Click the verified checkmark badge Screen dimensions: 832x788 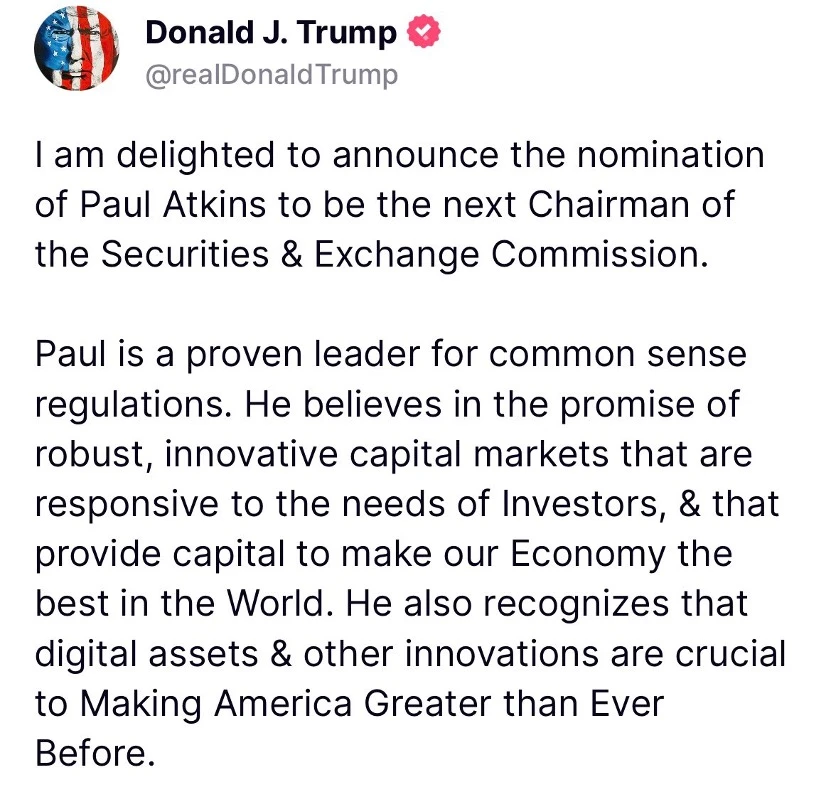(x=424, y=34)
